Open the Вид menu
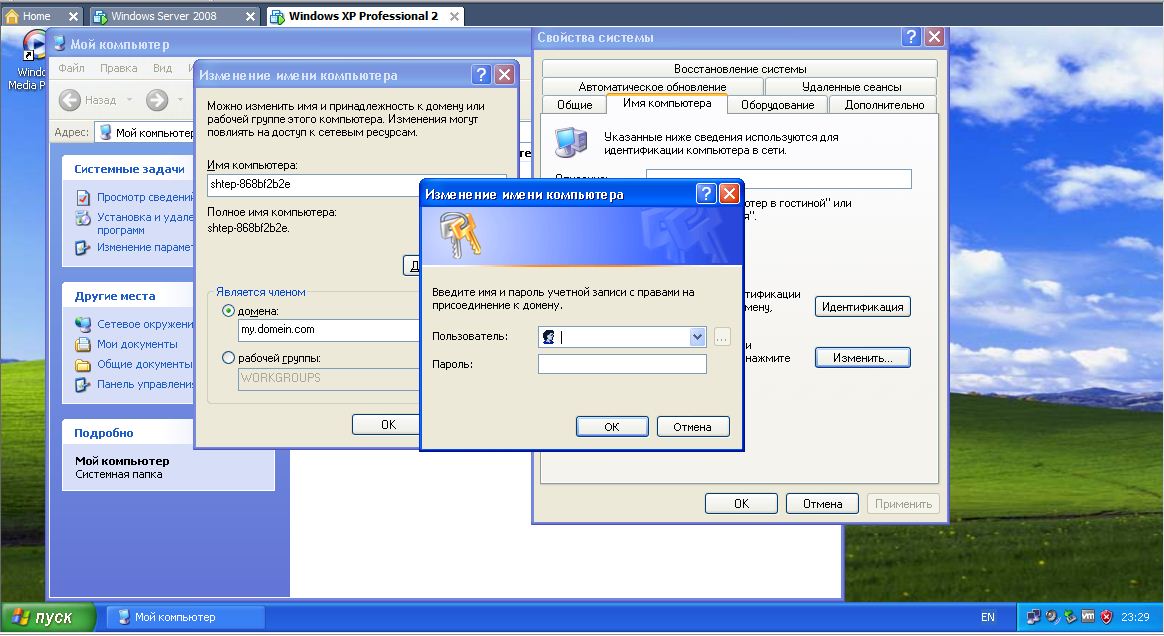Viewport: 1164px width, 636px height. pyautogui.click(x=163, y=68)
